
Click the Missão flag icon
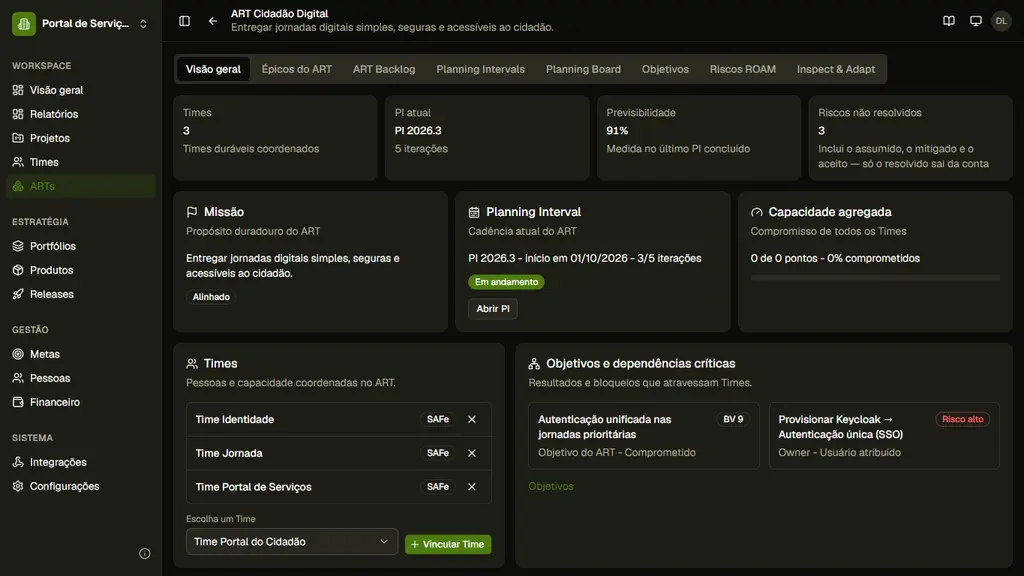pos(191,212)
